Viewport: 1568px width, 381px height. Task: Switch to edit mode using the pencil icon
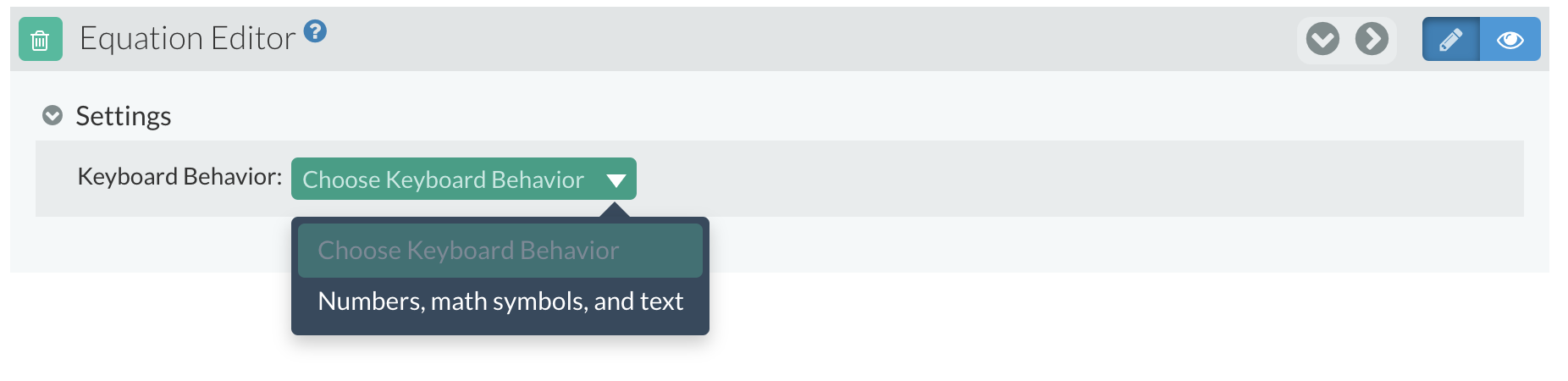[x=1450, y=39]
